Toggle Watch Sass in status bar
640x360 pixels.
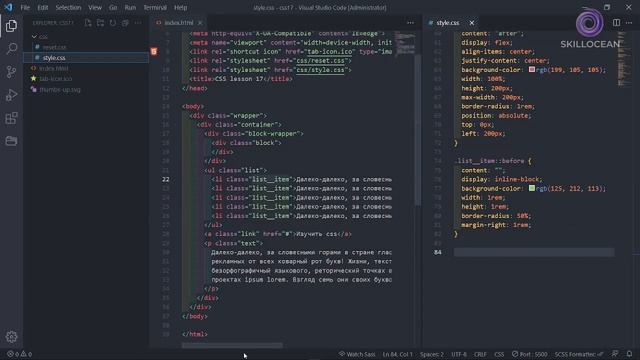(x=357, y=354)
